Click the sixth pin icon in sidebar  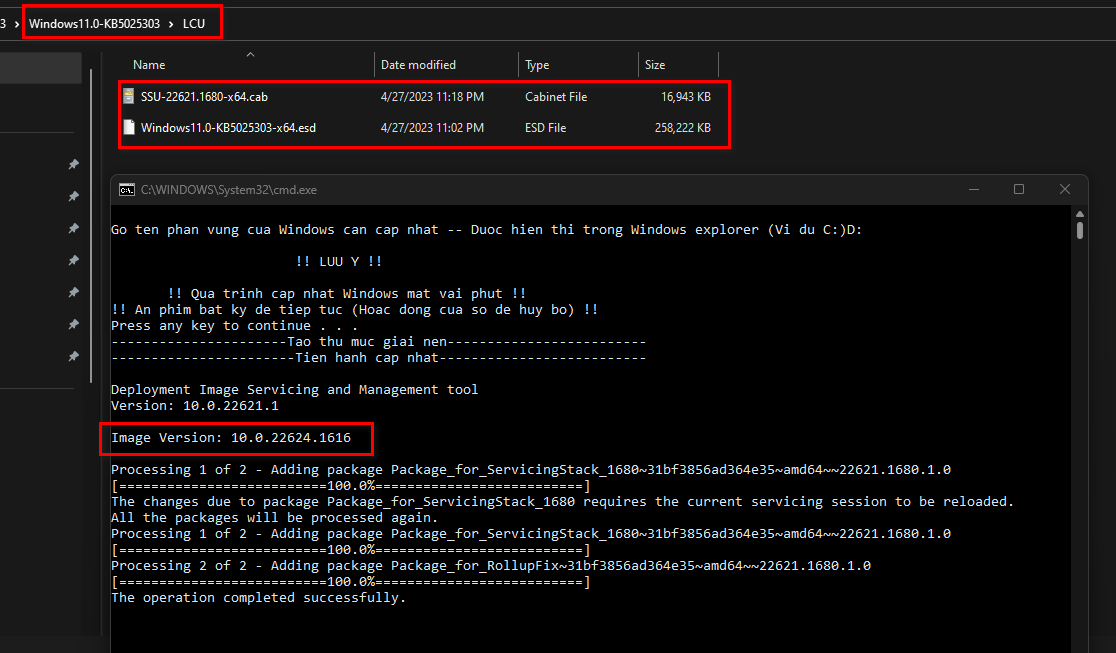[73, 325]
